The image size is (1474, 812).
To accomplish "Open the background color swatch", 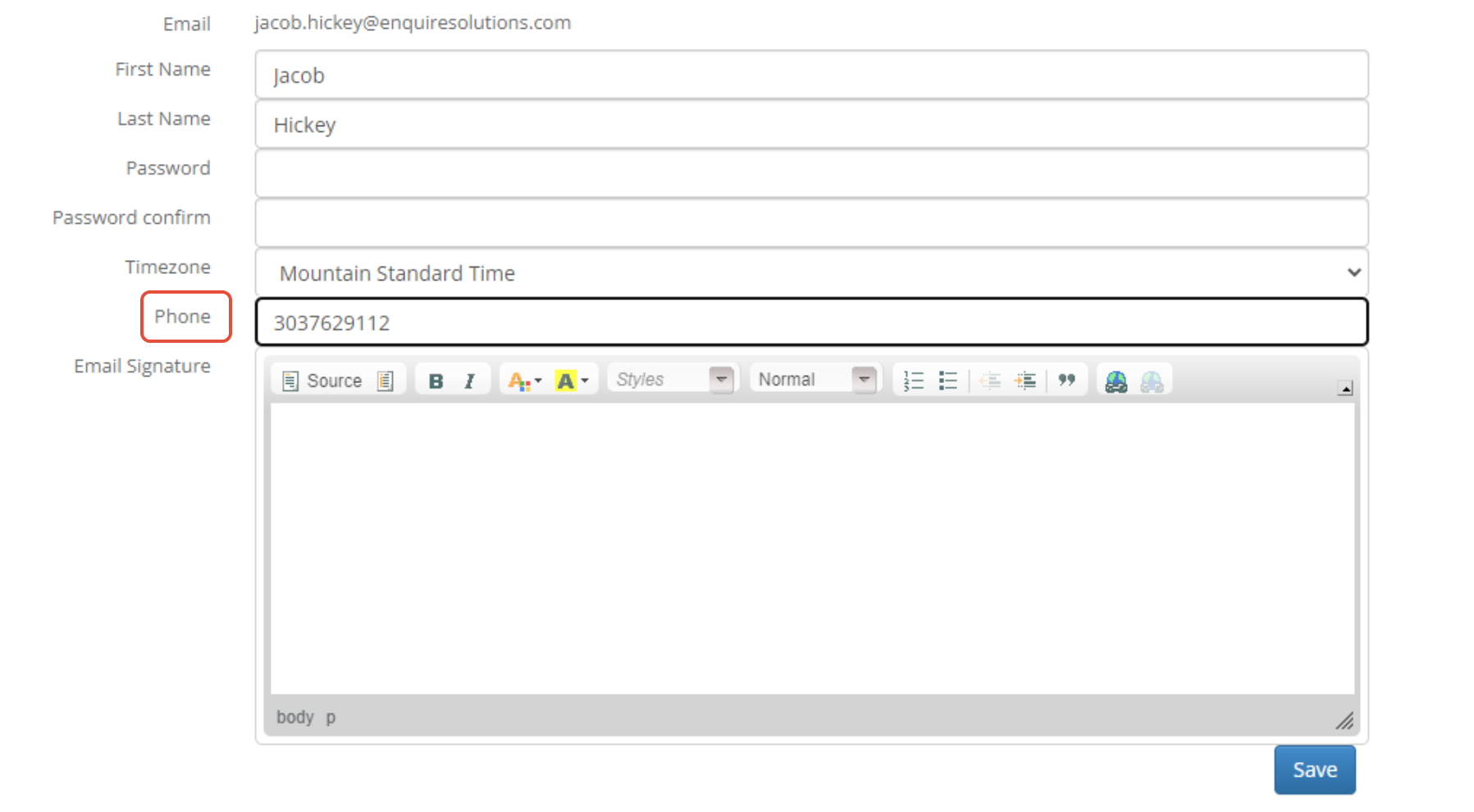I will pyautogui.click(x=567, y=379).
